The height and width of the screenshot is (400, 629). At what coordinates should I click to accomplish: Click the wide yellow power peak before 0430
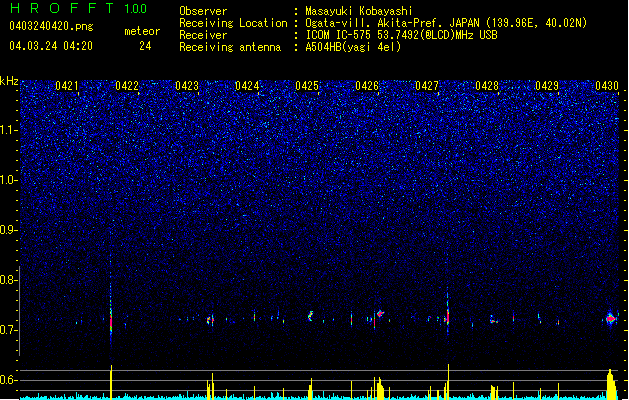(611, 384)
